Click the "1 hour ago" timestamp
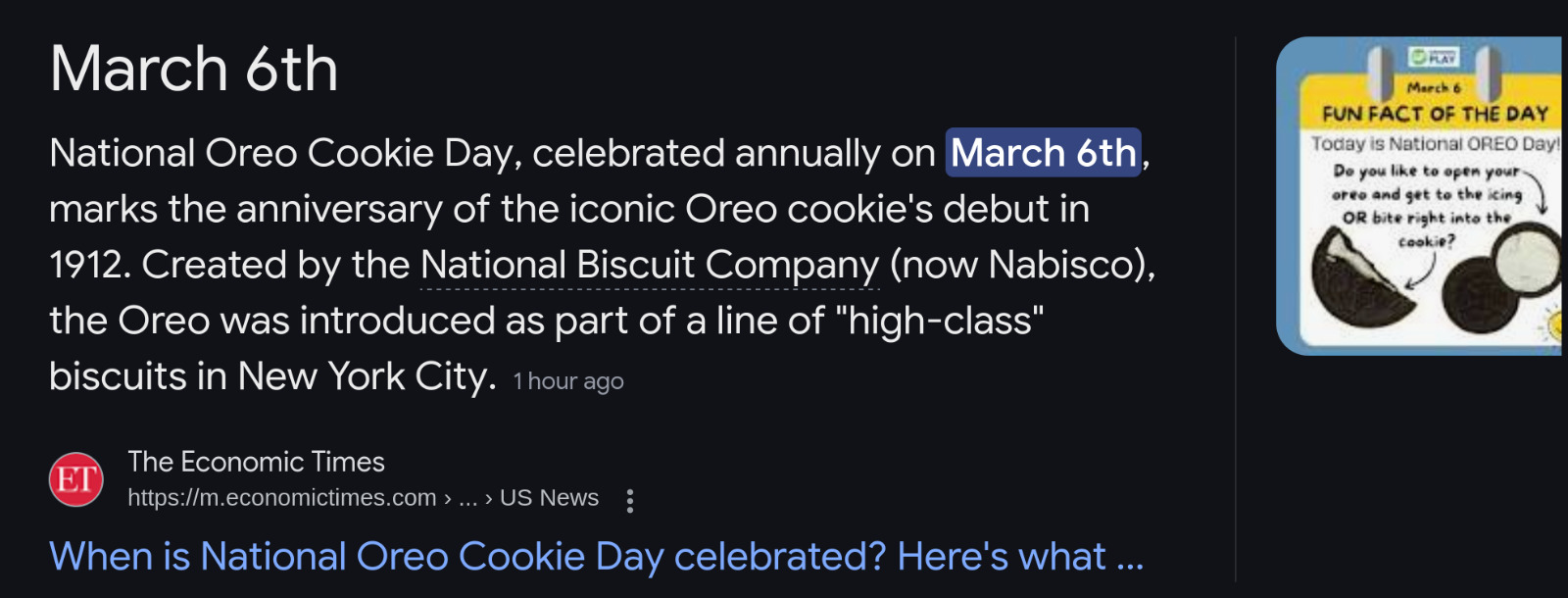Viewport: 1568px width, 598px height. [x=568, y=381]
